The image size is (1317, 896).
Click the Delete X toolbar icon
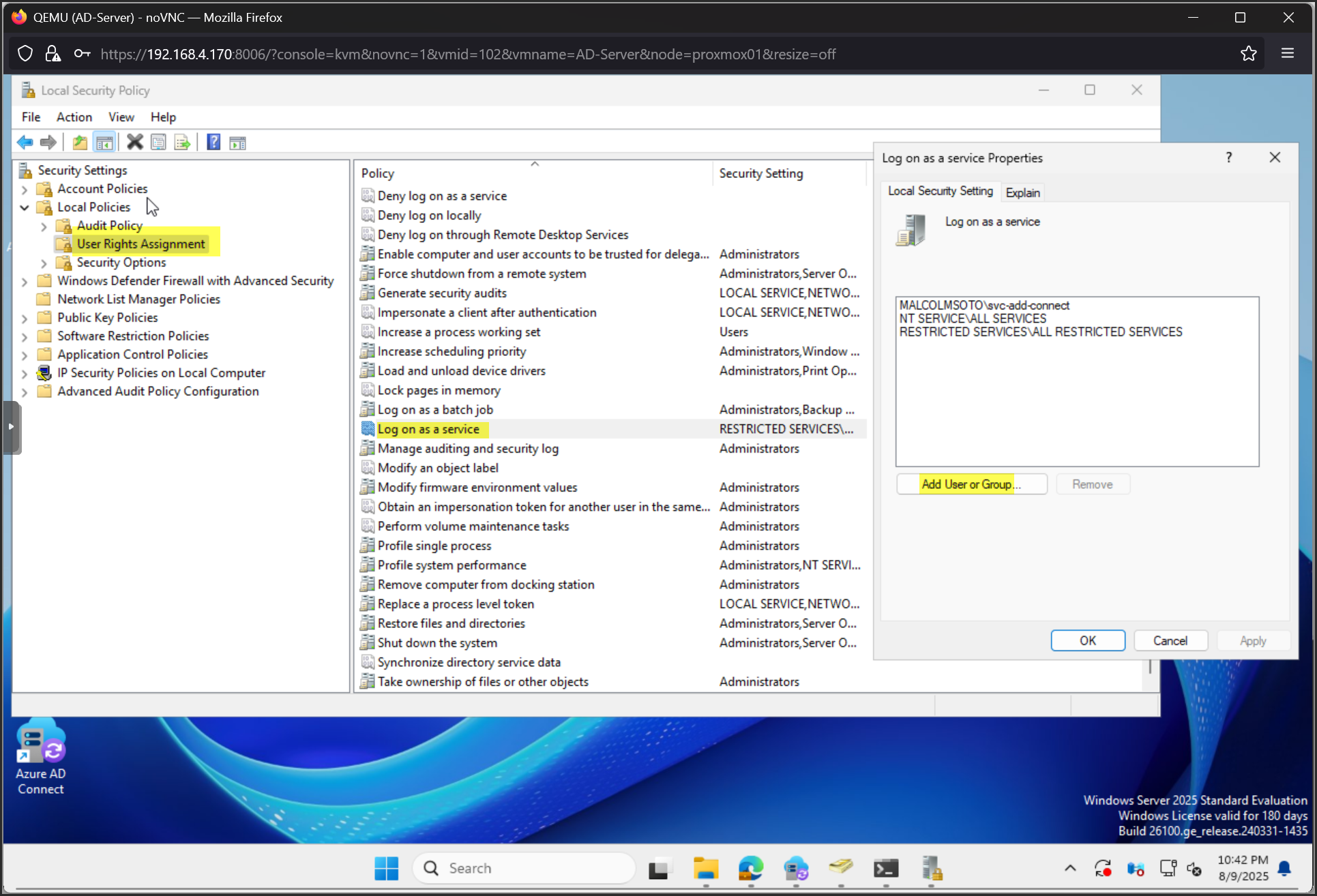click(134, 143)
